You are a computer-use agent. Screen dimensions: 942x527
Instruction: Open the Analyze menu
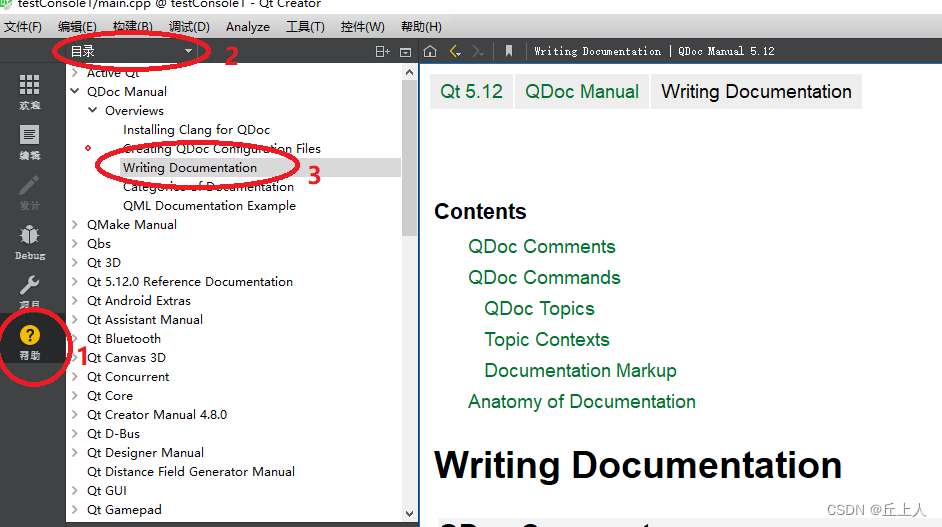point(248,26)
